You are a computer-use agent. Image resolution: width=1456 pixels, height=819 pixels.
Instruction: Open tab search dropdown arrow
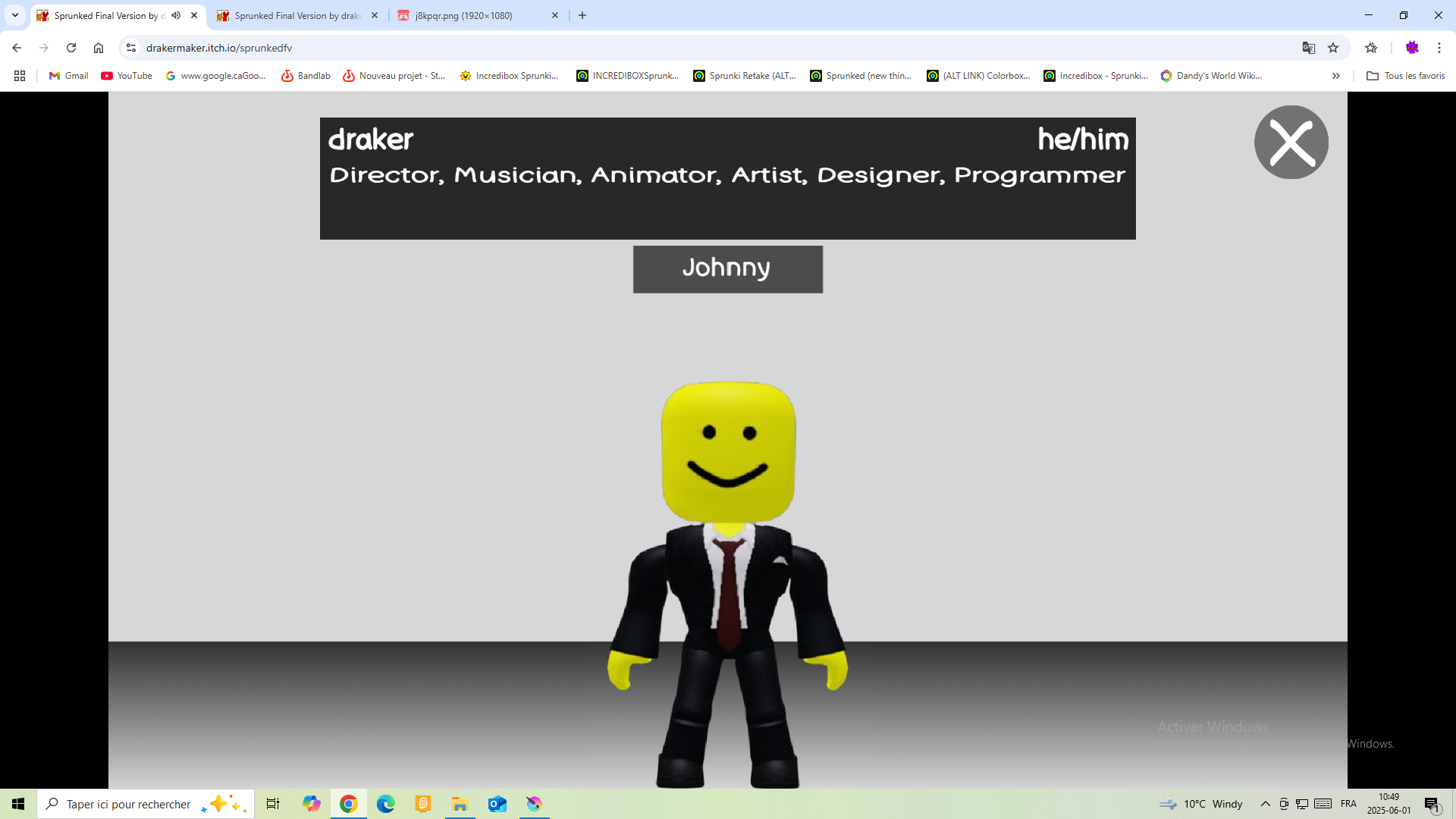click(15, 15)
